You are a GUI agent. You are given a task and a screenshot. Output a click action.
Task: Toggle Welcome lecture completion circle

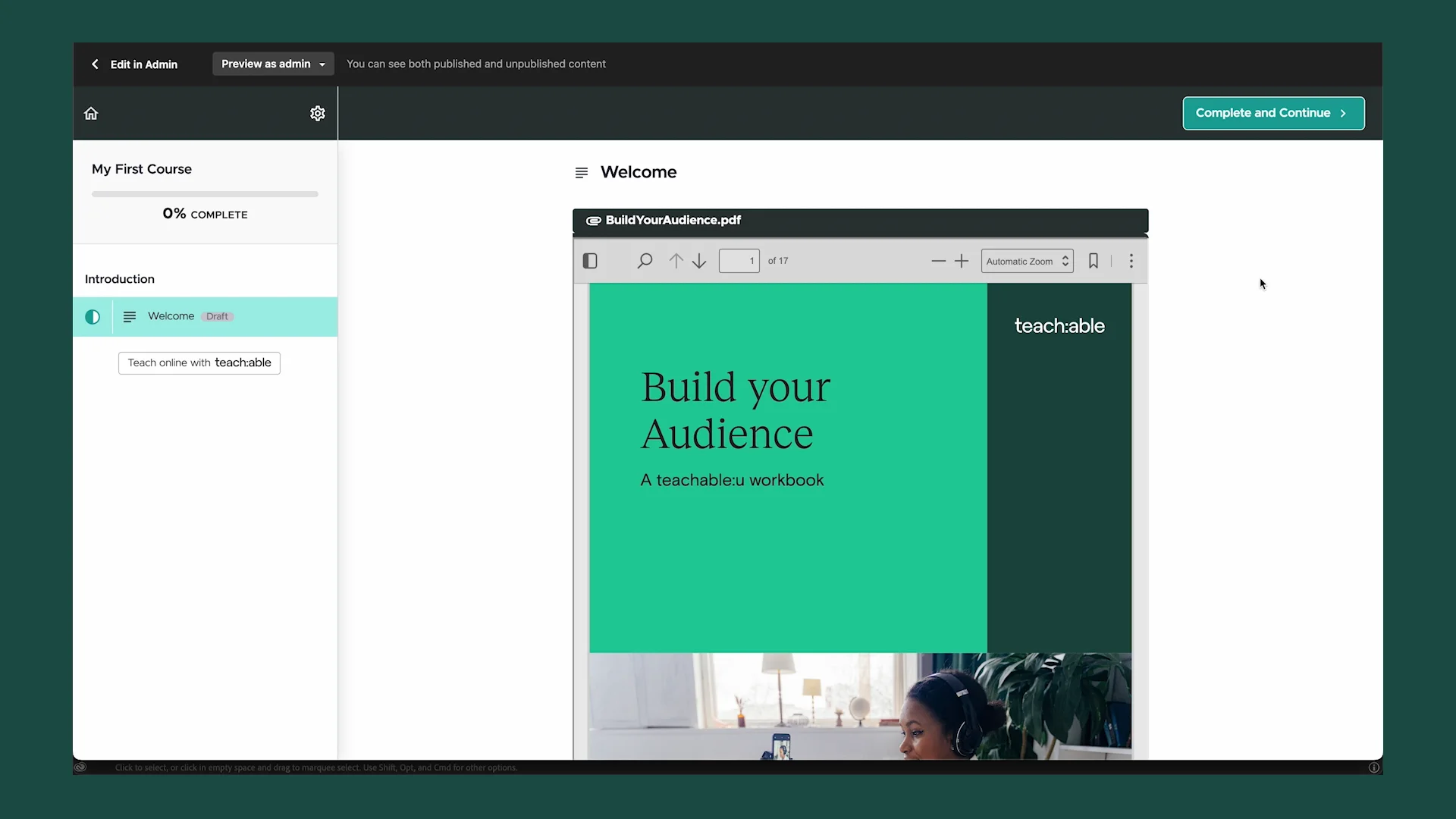pos(93,317)
